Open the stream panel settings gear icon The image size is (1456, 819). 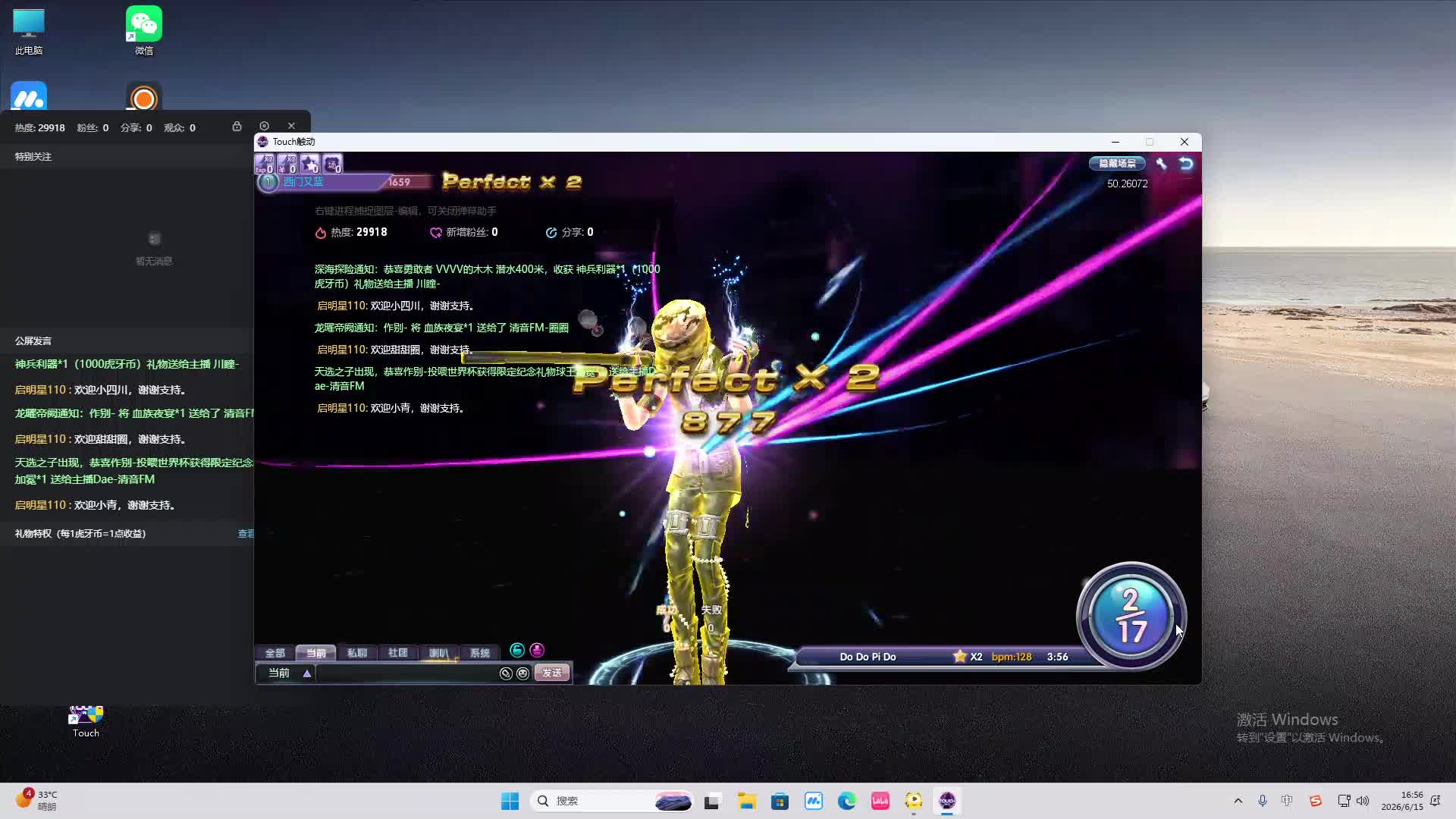tap(264, 126)
